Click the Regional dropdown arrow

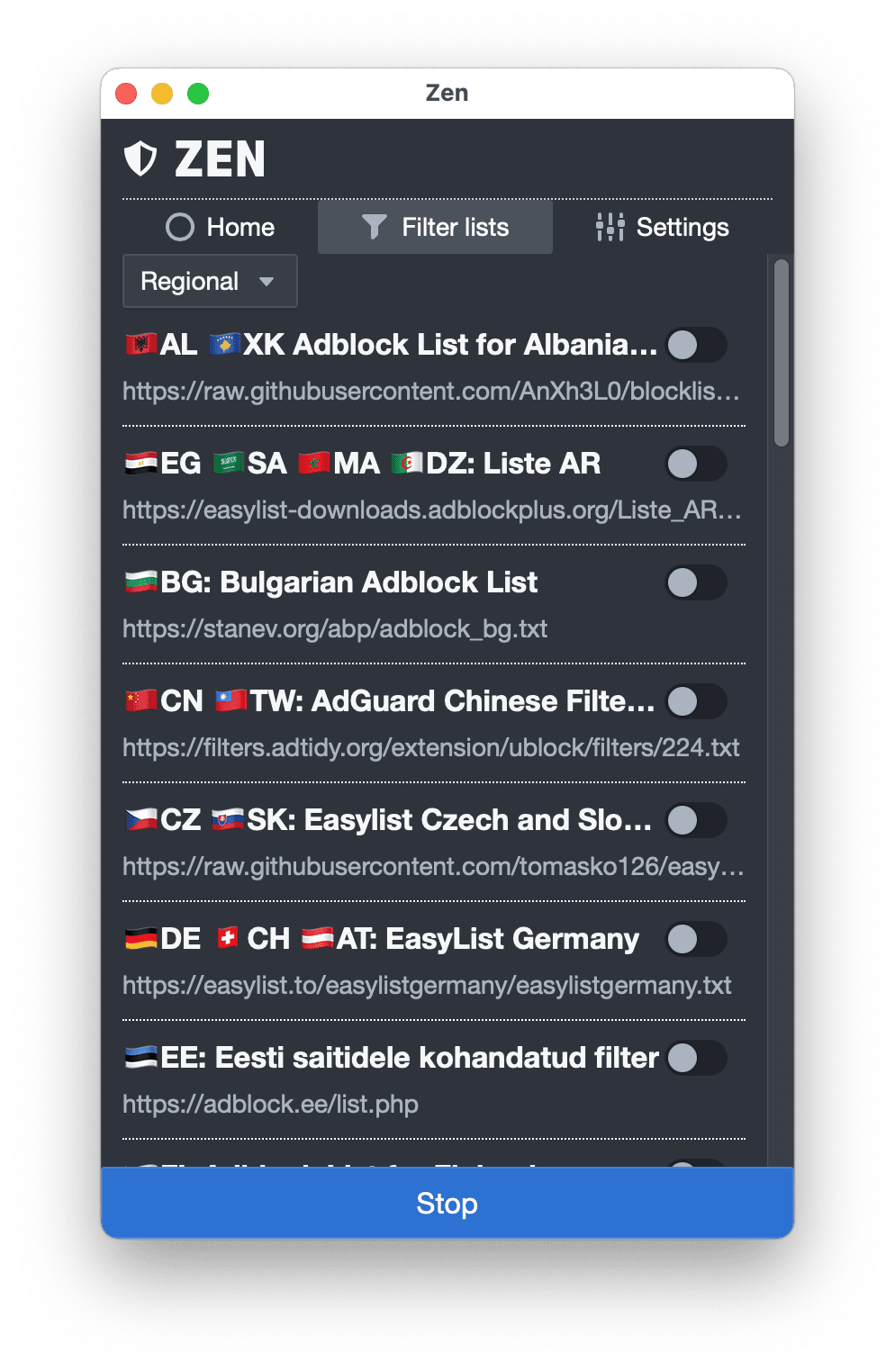(x=267, y=282)
